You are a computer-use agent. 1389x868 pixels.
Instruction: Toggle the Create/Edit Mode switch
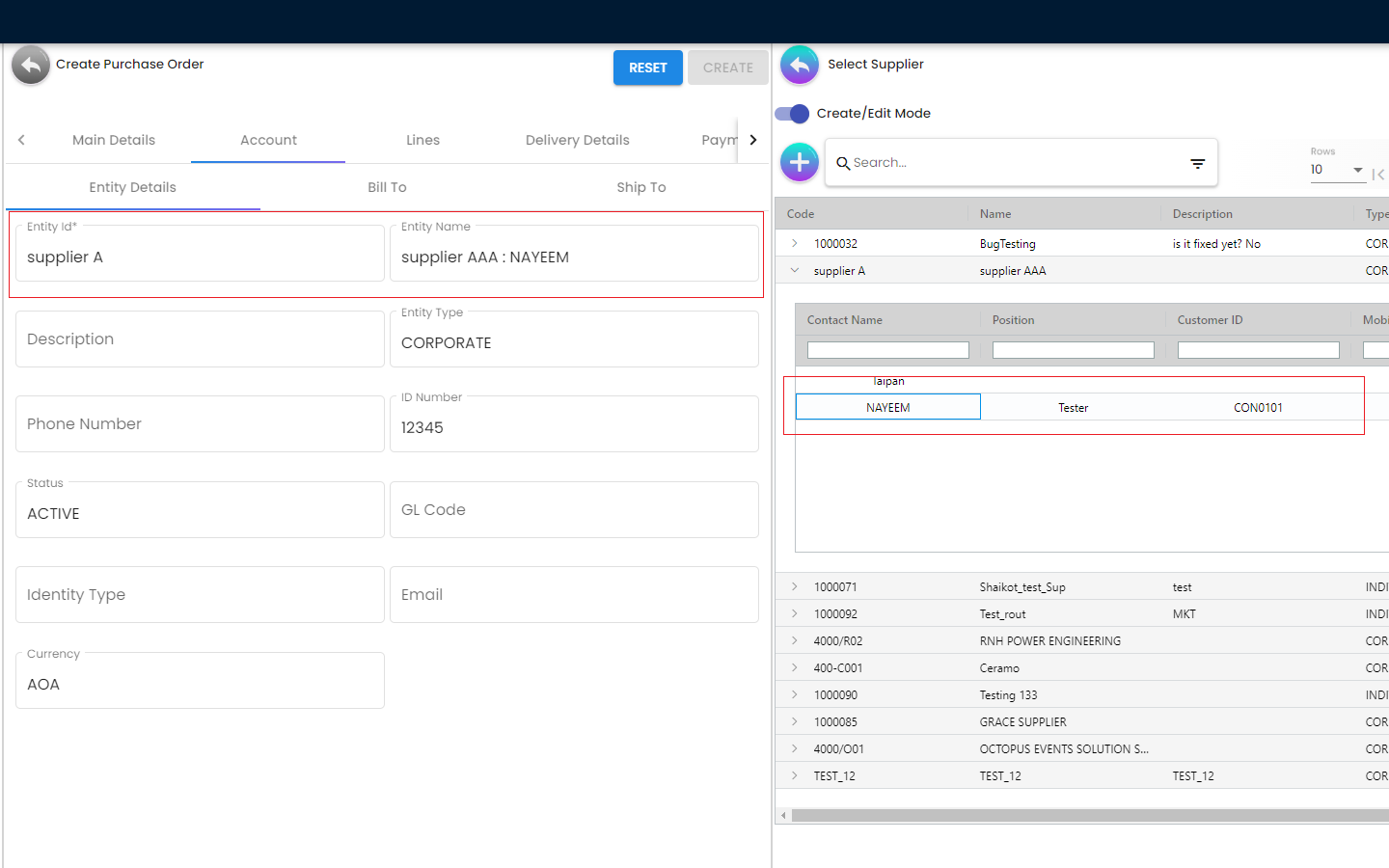point(792,114)
